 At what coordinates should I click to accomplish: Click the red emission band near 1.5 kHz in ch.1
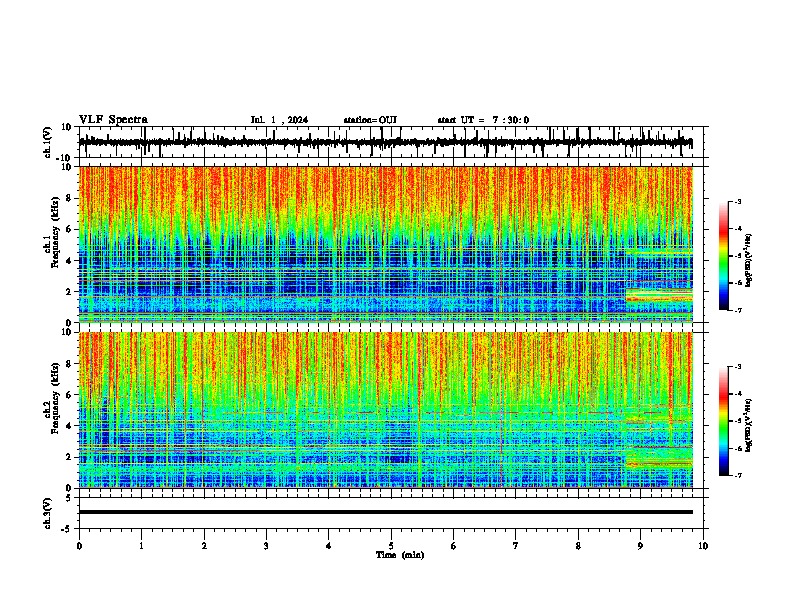click(659, 298)
